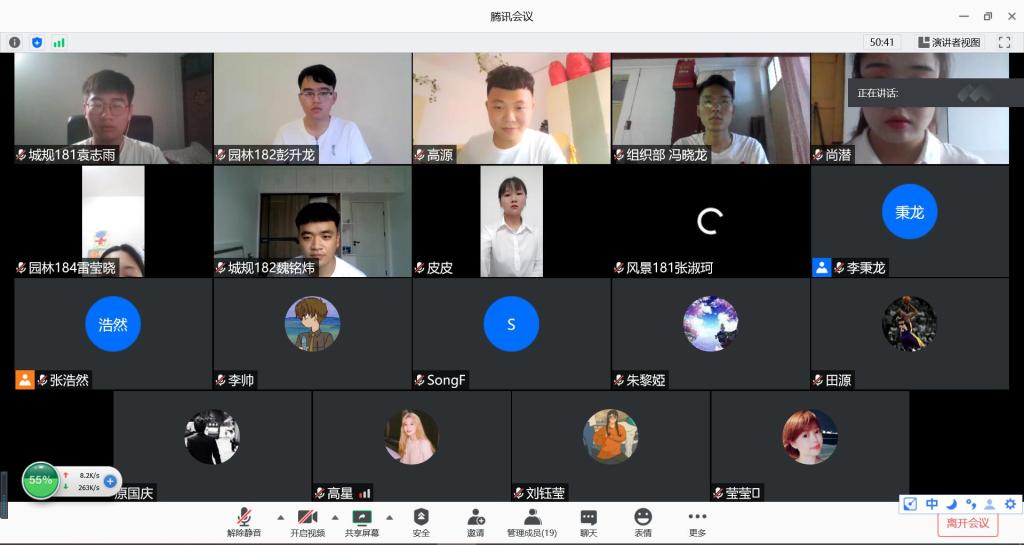Enter full screen mode
Screen dimensions: 1024x545
coord(1004,42)
